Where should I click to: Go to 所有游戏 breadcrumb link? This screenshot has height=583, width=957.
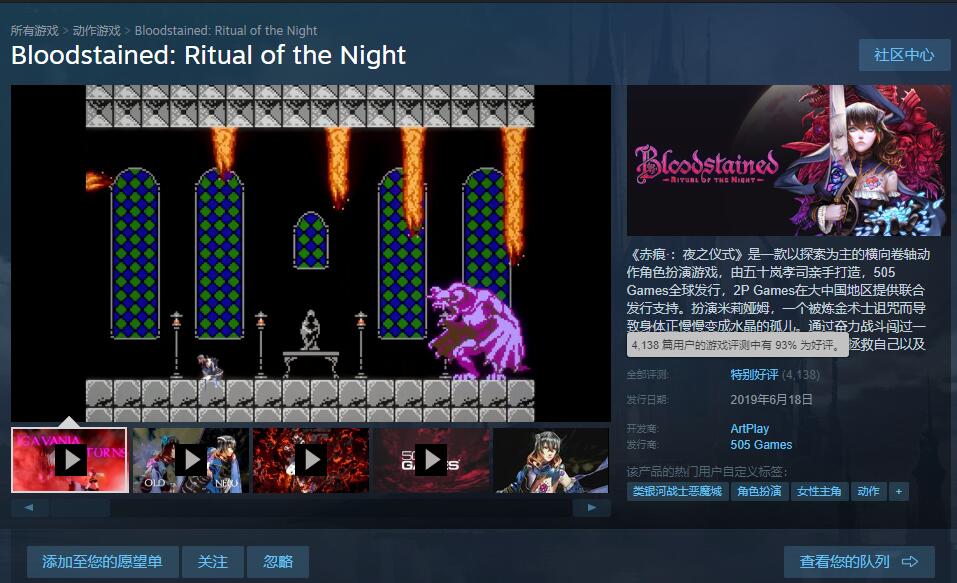pos(34,31)
